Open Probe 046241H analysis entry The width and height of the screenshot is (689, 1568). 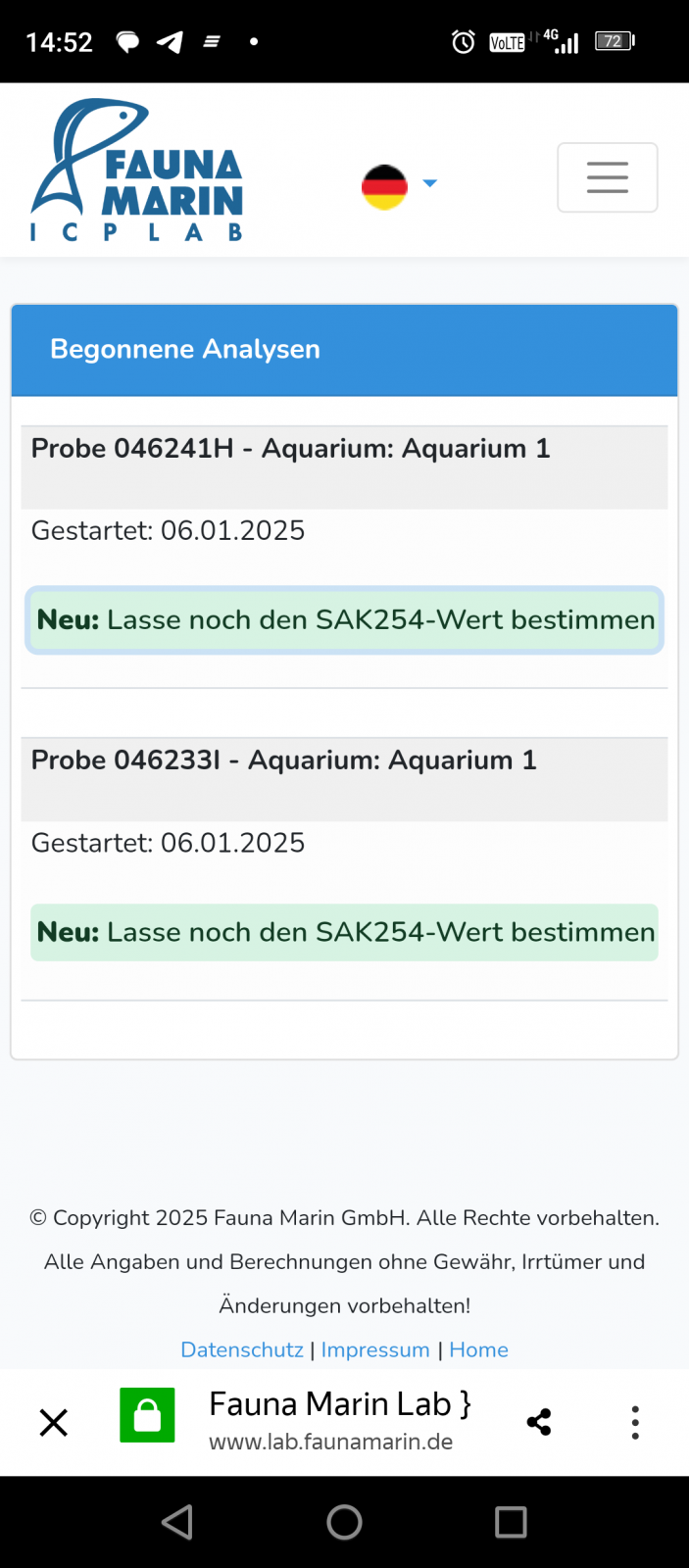pyautogui.click(x=290, y=449)
